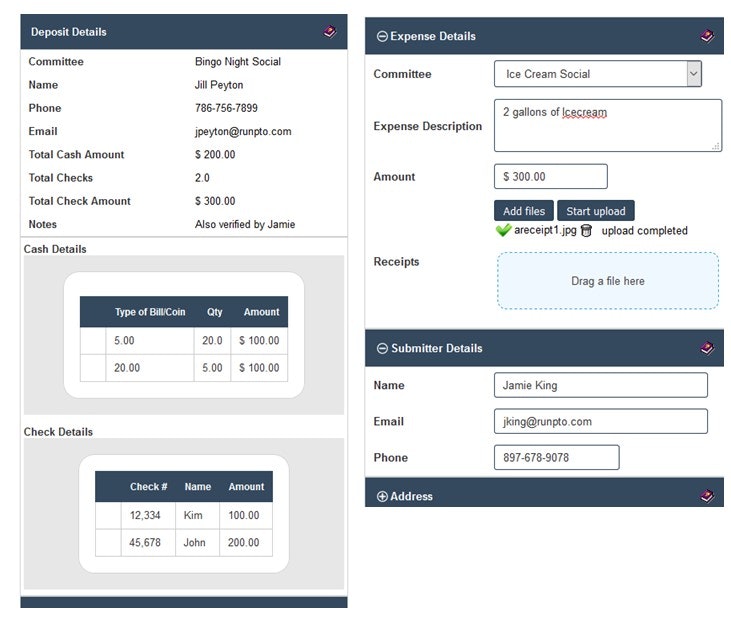Delete areceipt1.jpg using the trash icon

tap(586, 230)
